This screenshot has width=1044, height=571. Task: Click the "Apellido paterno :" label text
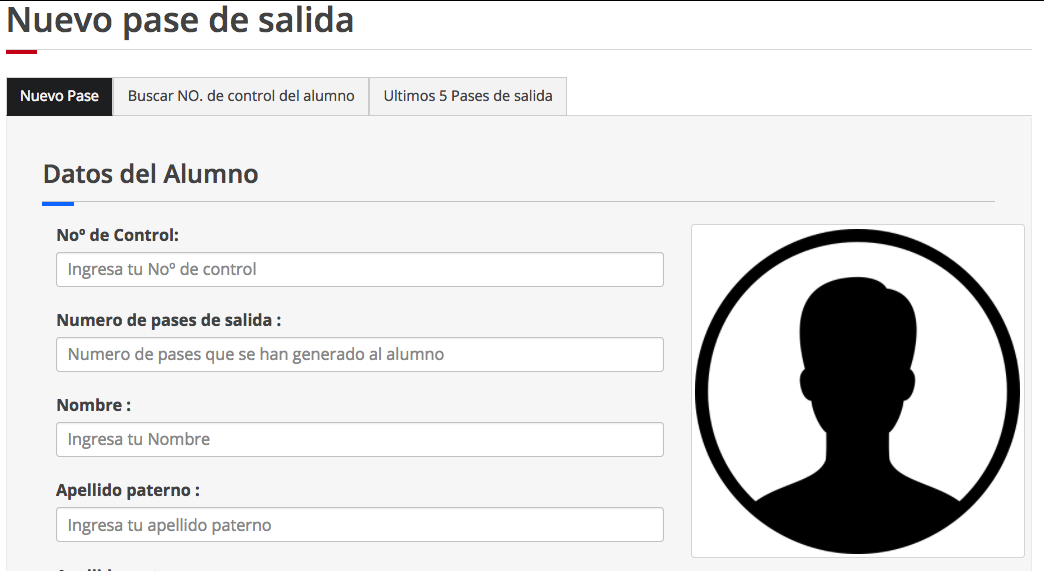[x=128, y=490]
